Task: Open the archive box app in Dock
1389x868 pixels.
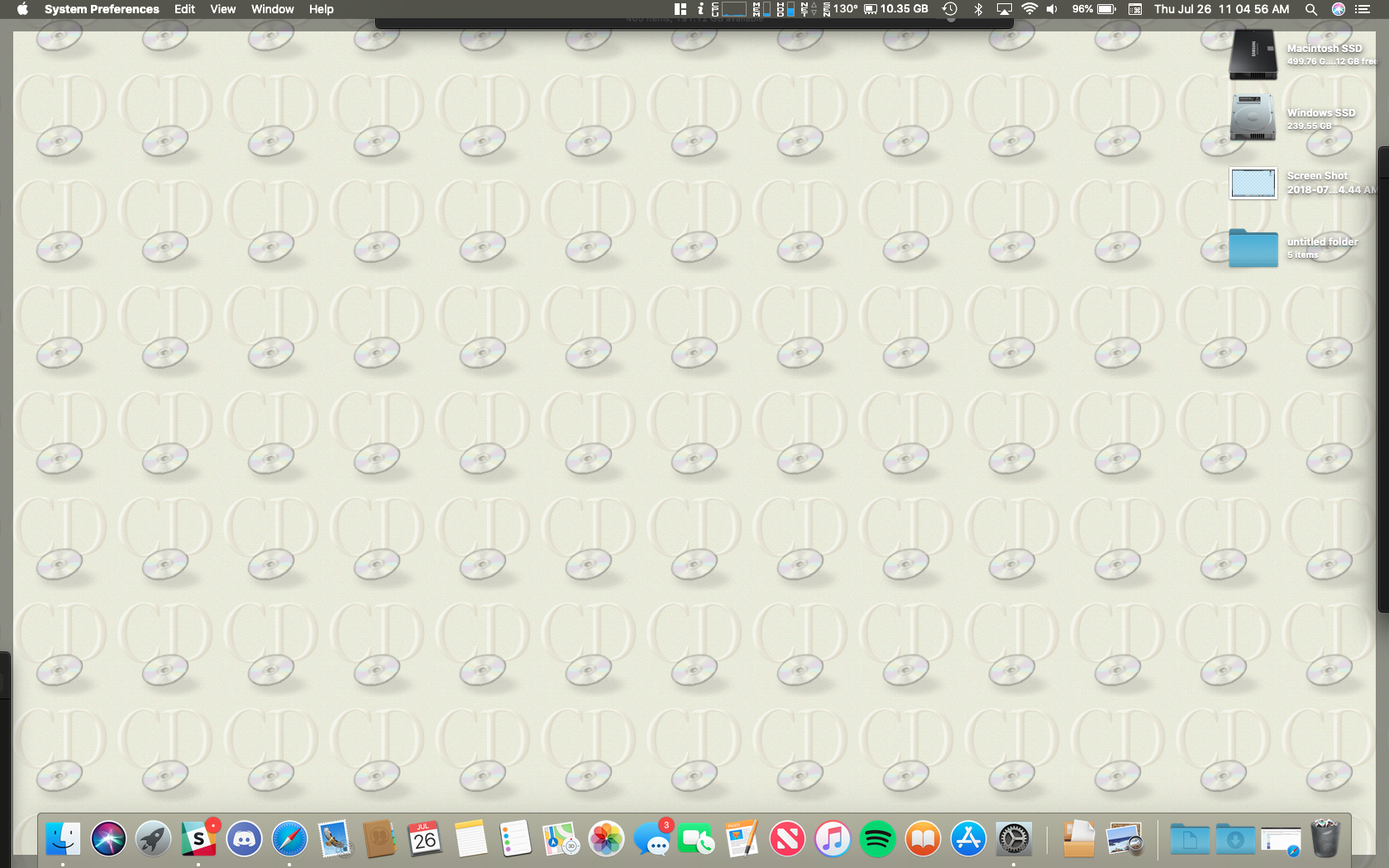Action: coord(1079,839)
